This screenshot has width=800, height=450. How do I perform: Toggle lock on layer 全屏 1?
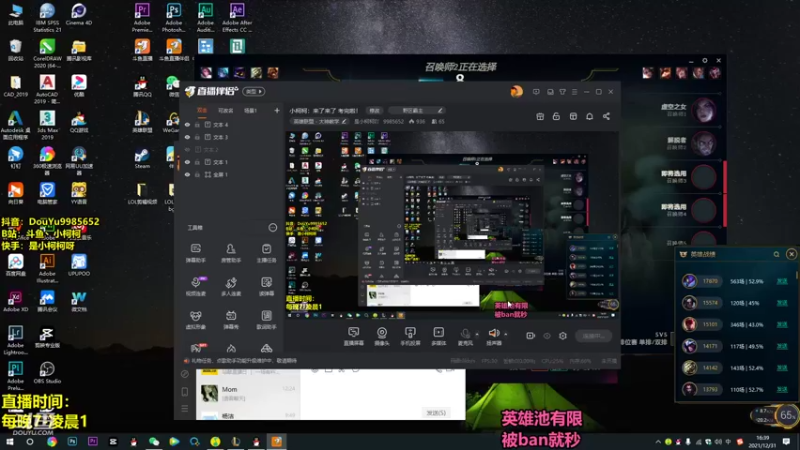tap(197, 174)
